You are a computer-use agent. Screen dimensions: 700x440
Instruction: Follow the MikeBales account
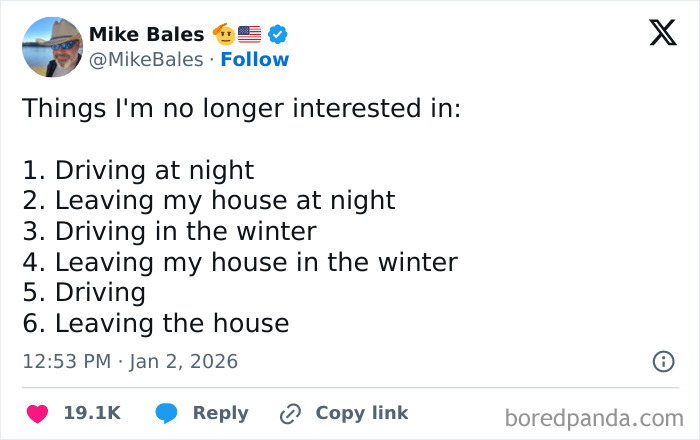(x=254, y=59)
